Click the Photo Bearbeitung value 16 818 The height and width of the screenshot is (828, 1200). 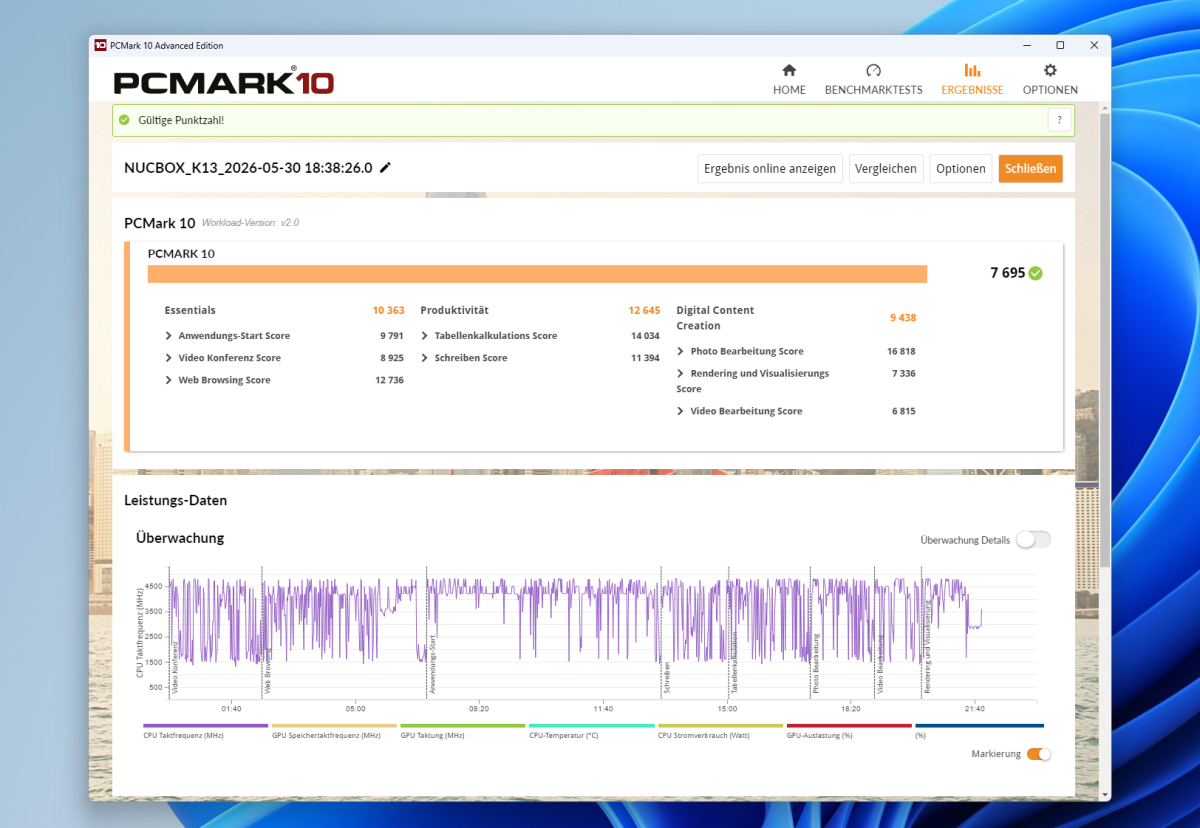pyautogui.click(x=901, y=351)
